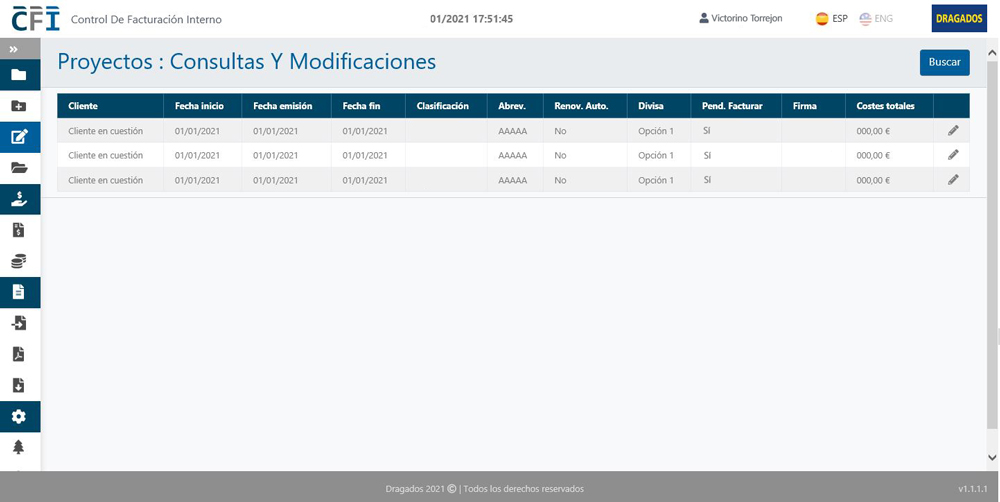
Task: Select the edit pencil-square sidebar icon
Action: (x=19, y=137)
